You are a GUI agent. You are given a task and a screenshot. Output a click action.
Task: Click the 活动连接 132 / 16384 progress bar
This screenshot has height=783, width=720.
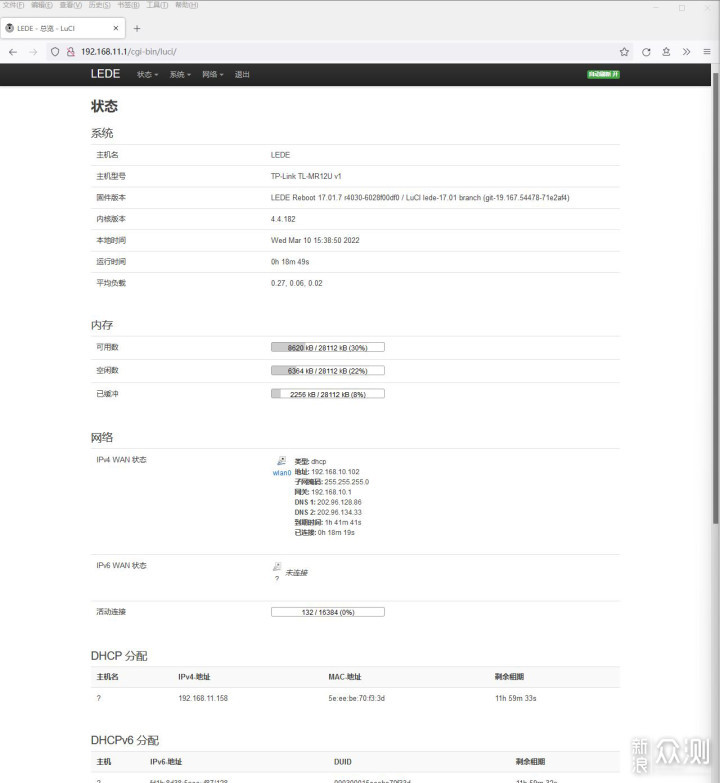click(328, 612)
